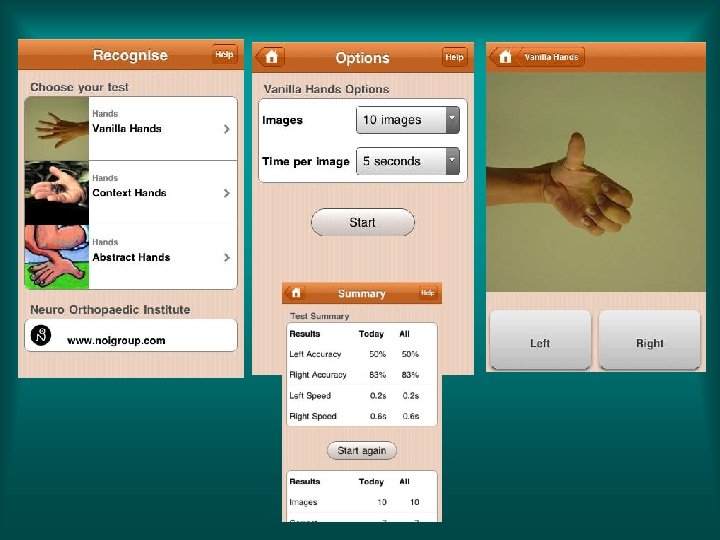Click the Vanilla Hands thumbnail image
Image resolution: width=720 pixels, height=540 pixels.
tap(57, 129)
